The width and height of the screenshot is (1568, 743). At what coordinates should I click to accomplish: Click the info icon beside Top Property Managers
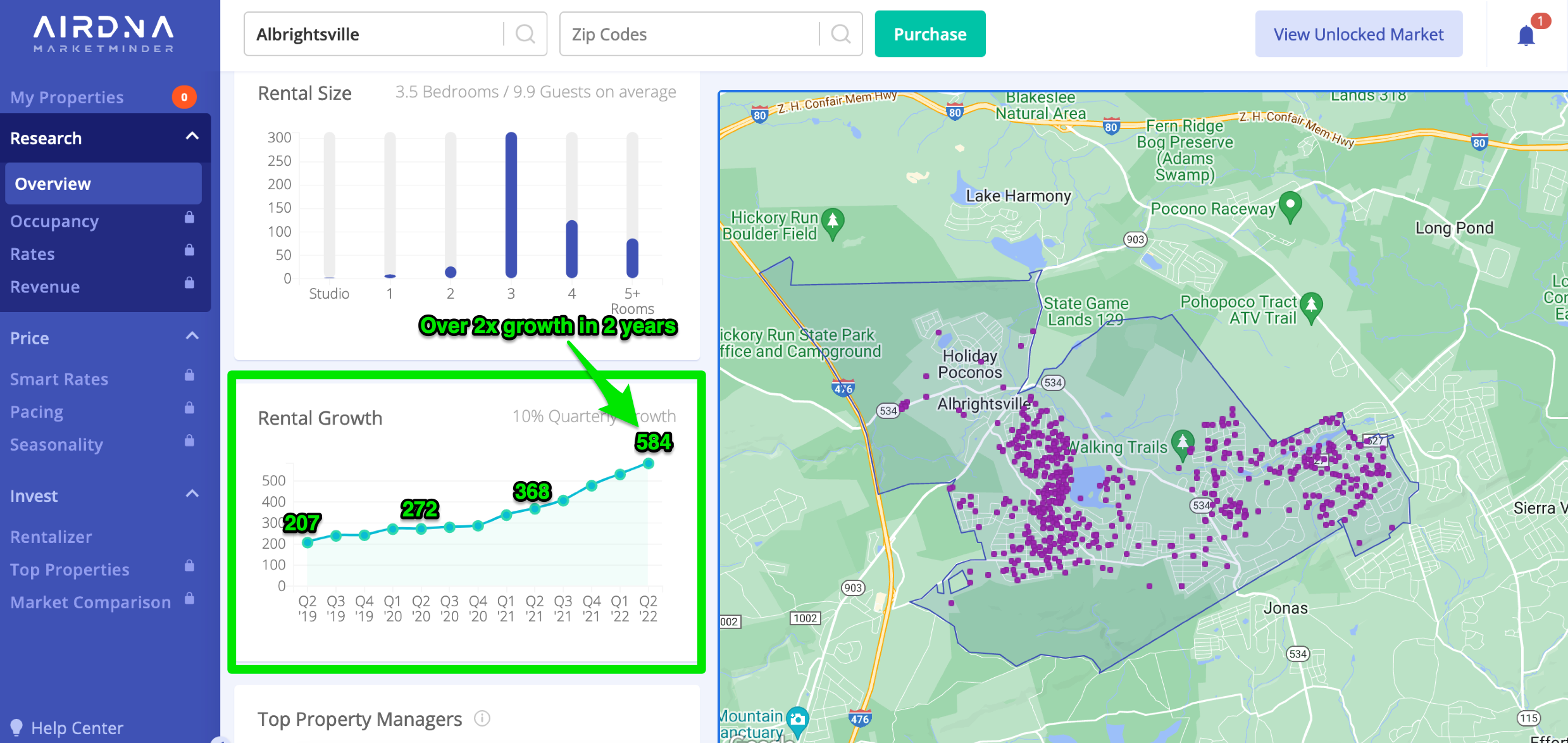(482, 718)
